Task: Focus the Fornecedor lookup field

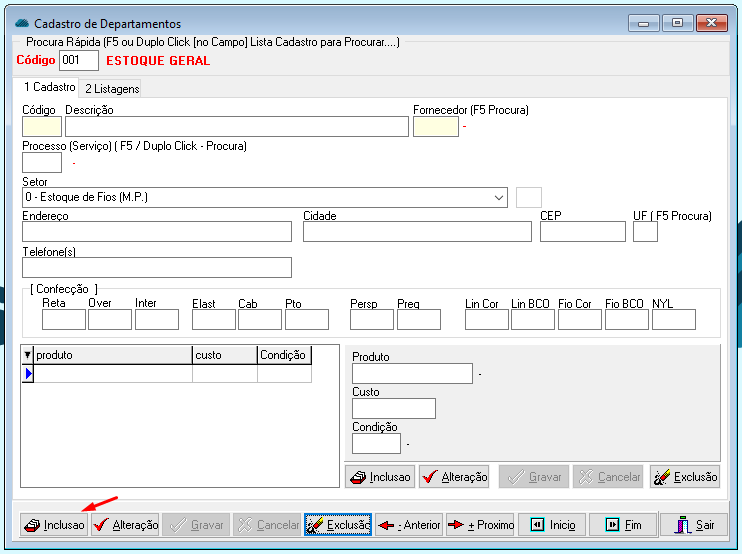Action: tap(435, 126)
